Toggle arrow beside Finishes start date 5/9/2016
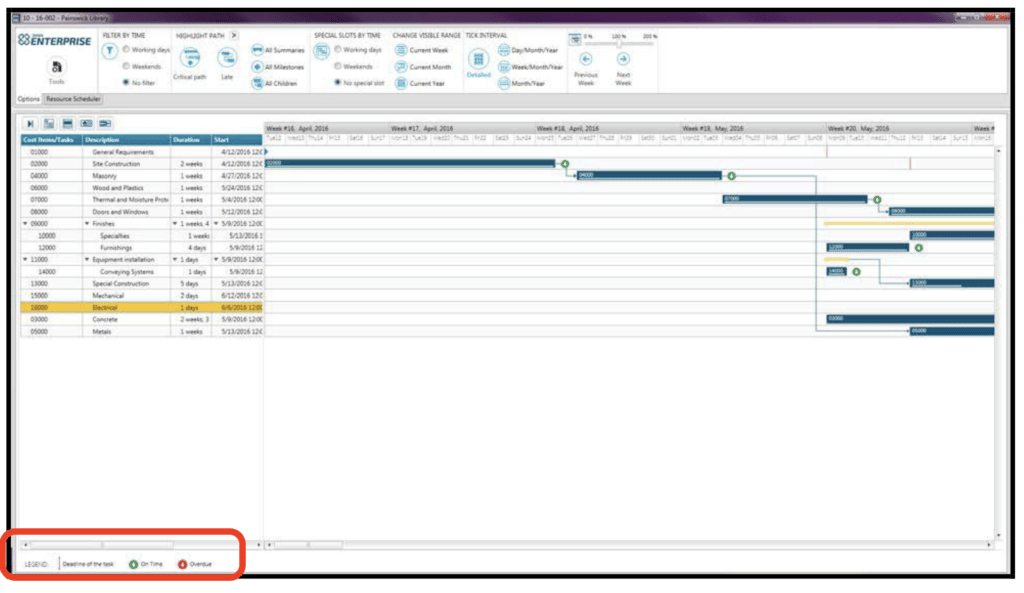1024x593 pixels. [216, 223]
